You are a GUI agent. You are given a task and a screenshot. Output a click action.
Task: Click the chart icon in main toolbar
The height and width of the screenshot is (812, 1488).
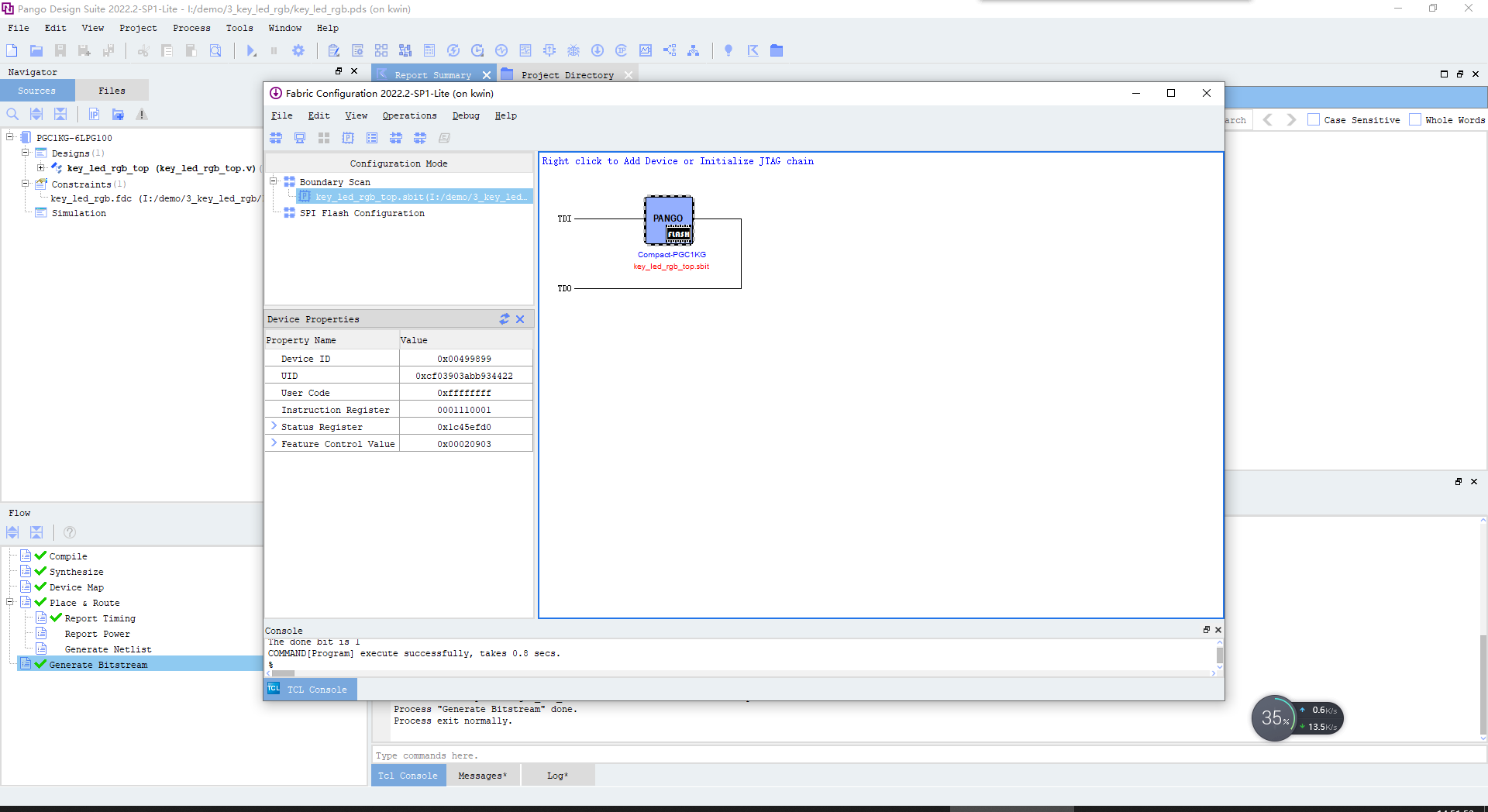646,50
